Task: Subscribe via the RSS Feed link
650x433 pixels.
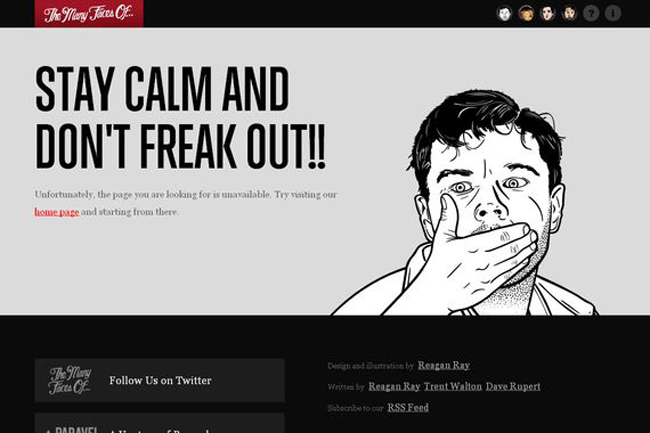Action: point(408,407)
